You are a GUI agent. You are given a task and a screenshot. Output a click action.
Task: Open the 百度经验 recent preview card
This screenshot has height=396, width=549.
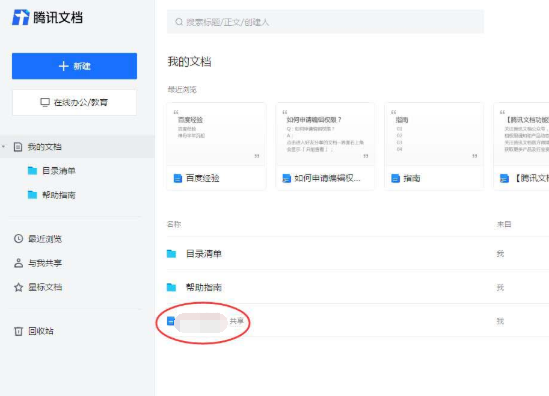point(216,146)
